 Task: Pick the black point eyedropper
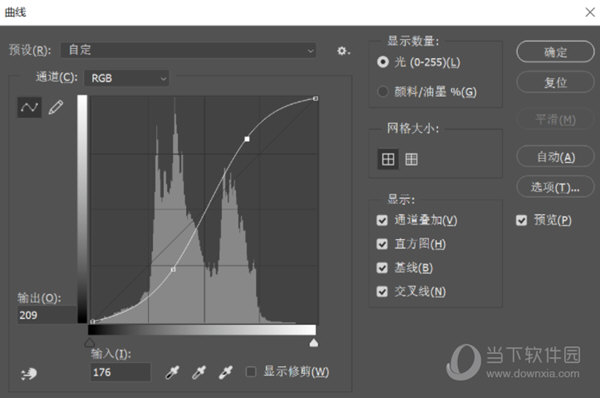pyautogui.click(x=172, y=372)
